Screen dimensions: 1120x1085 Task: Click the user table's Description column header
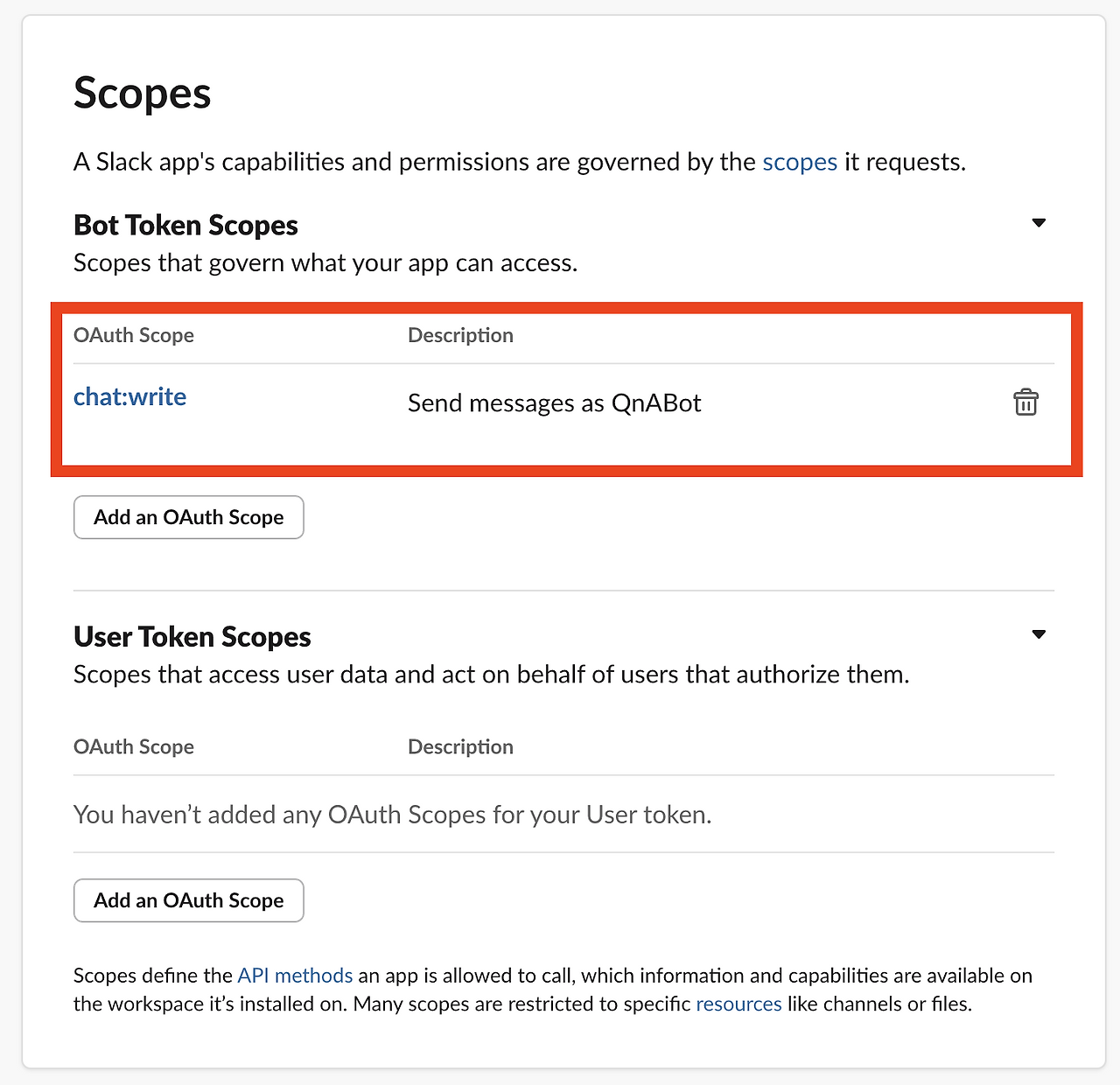(460, 746)
